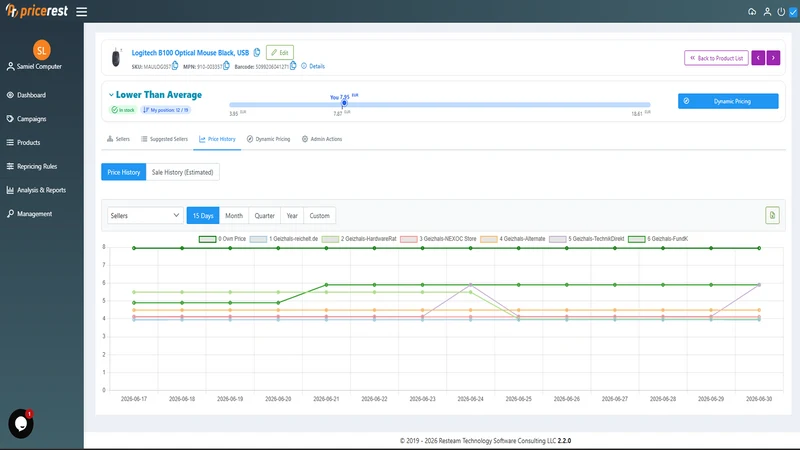The image size is (800, 450).
Task: Switch to the Dynamic Pricing tab
Action: tap(268, 139)
